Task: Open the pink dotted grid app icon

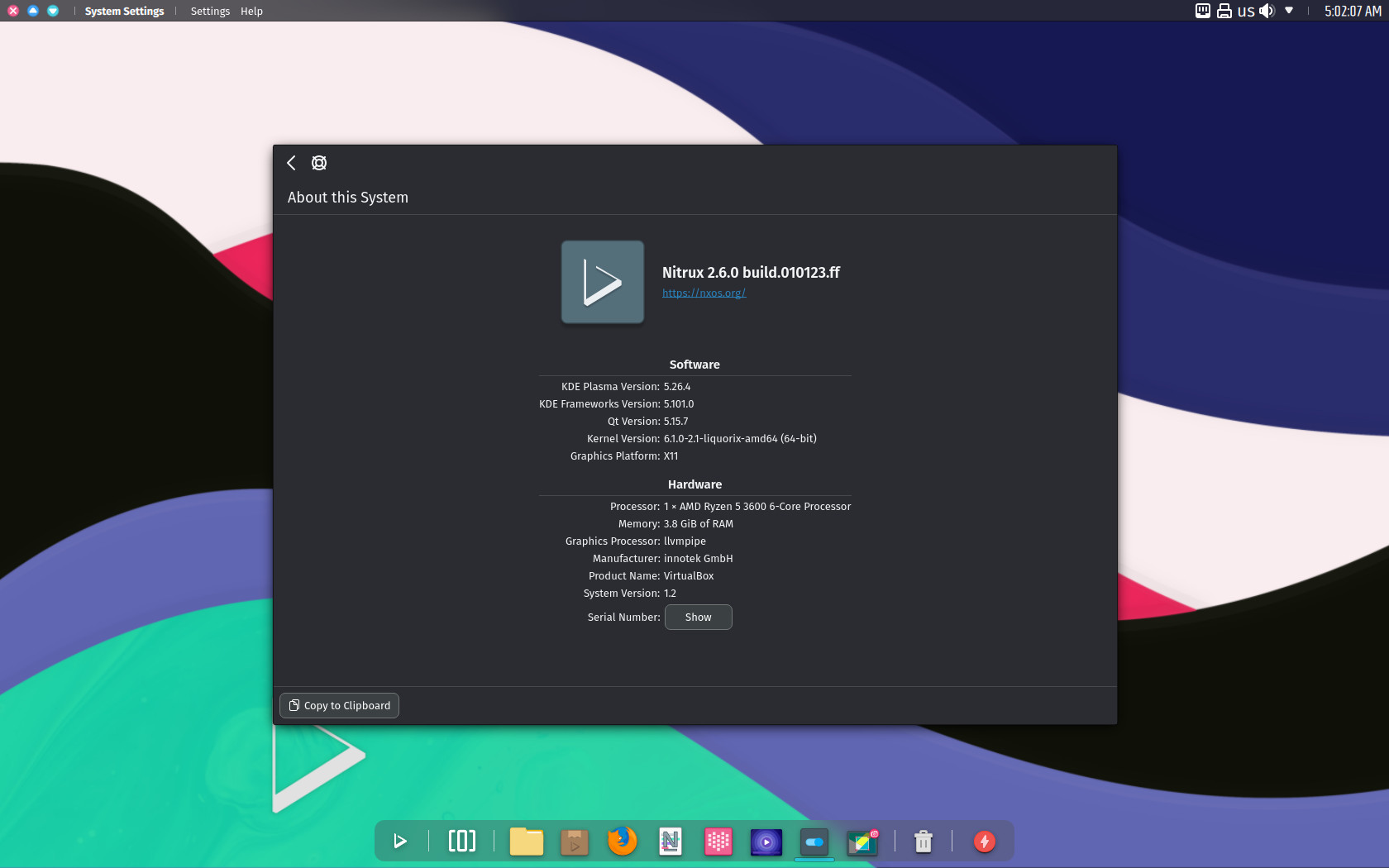Action: pyautogui.click(x=718, y=842)
